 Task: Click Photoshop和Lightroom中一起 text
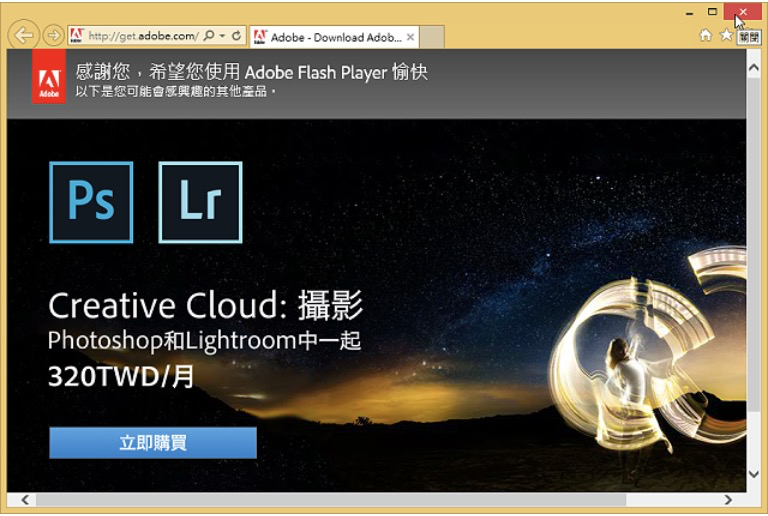coord(204,341)
